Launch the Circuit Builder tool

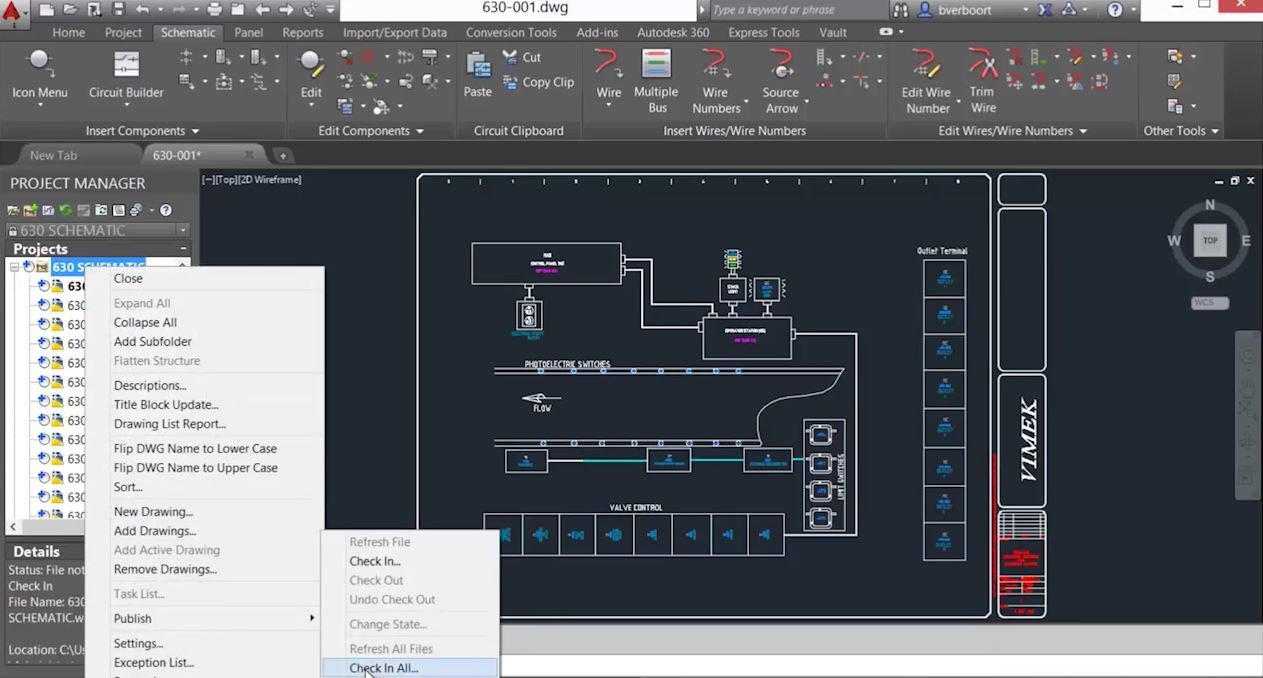pos(126,75)
